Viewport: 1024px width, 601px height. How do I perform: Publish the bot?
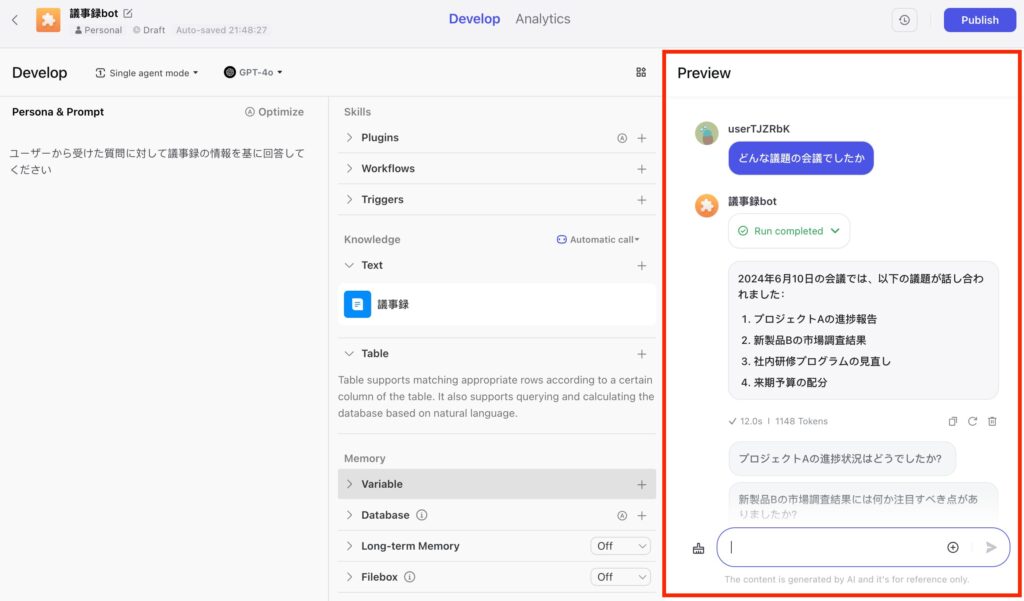pyautogui.click(x=980, y=20)
